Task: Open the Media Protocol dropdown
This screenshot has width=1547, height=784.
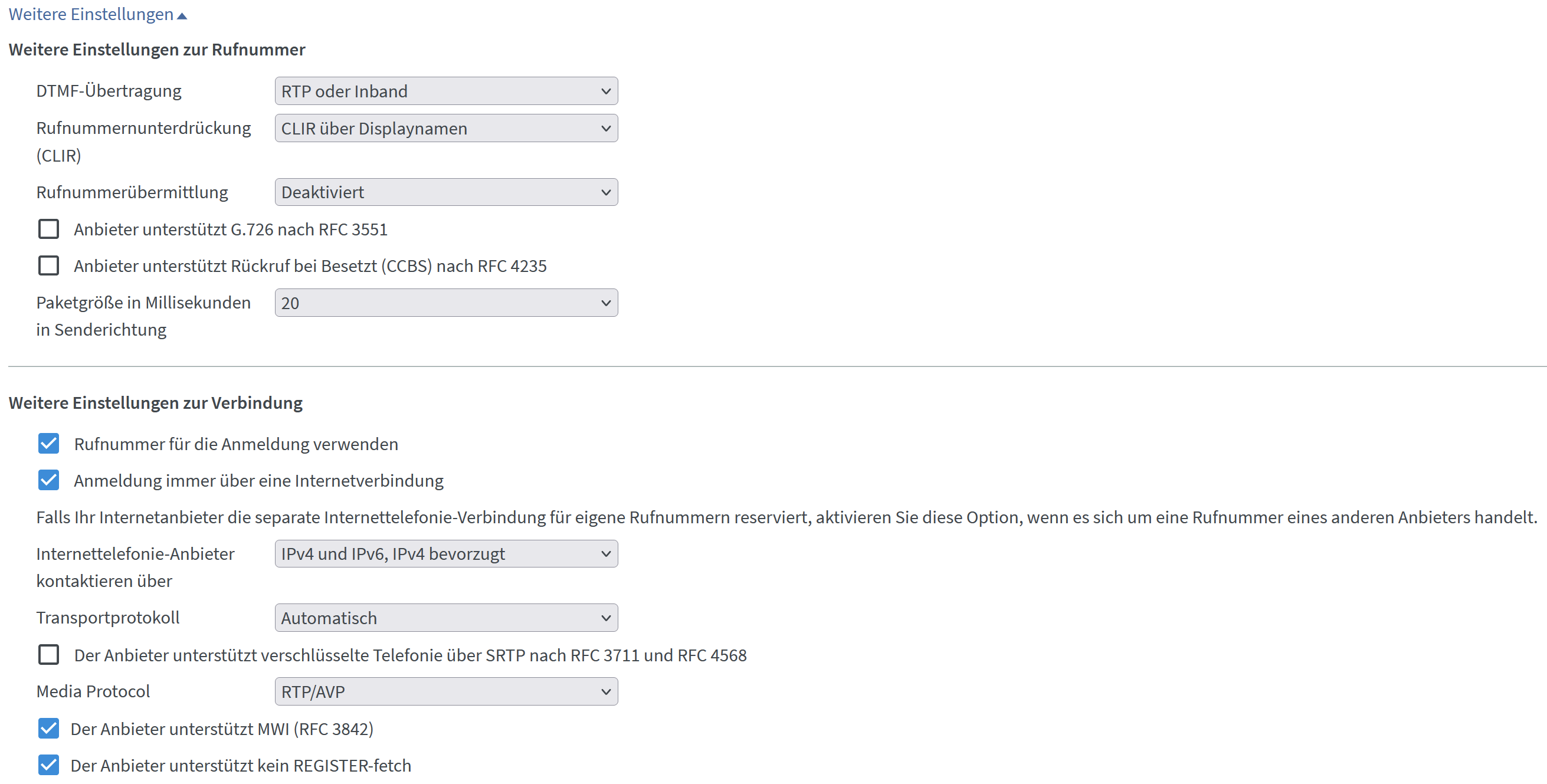Action: click(x=446, y=691)
